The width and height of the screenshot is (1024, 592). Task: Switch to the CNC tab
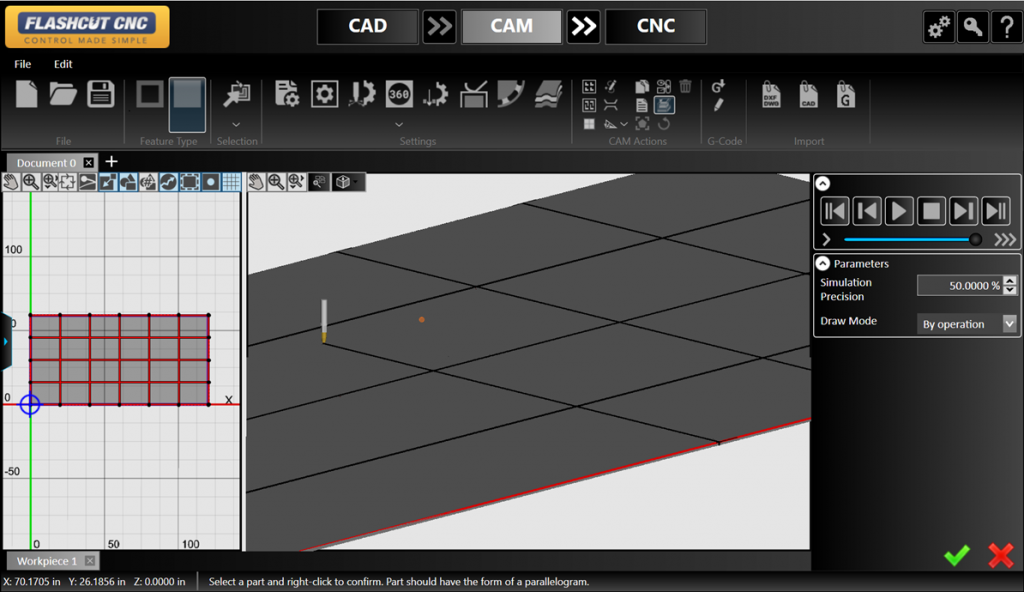coord(655,27)
